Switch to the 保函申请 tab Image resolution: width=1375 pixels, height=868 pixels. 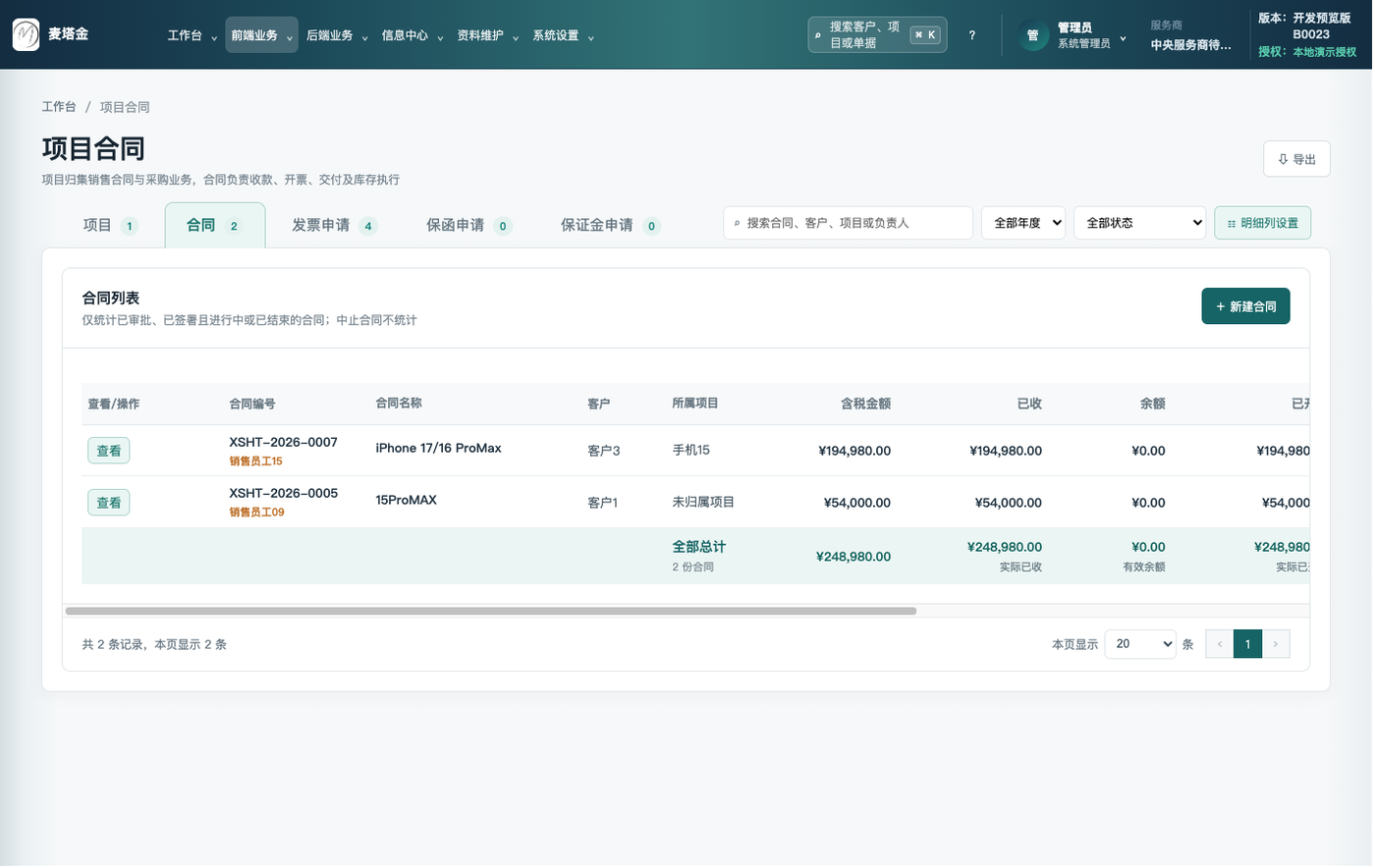pos(469,226)
